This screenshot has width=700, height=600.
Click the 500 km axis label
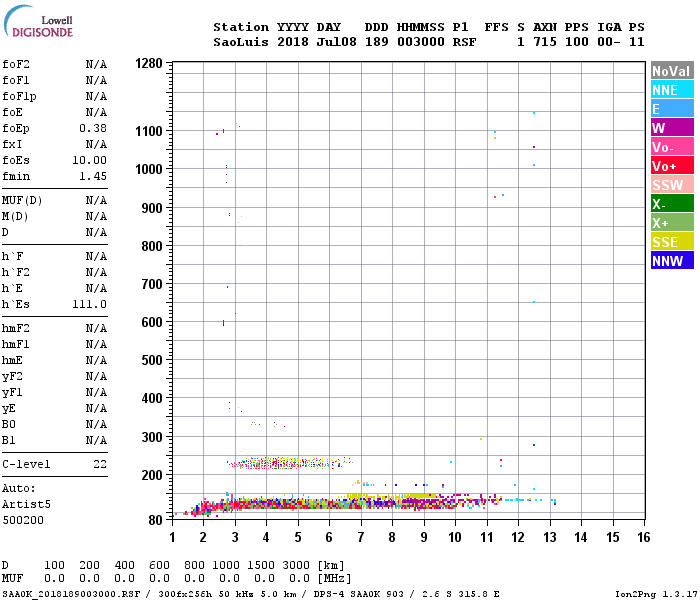coord(152,360)
